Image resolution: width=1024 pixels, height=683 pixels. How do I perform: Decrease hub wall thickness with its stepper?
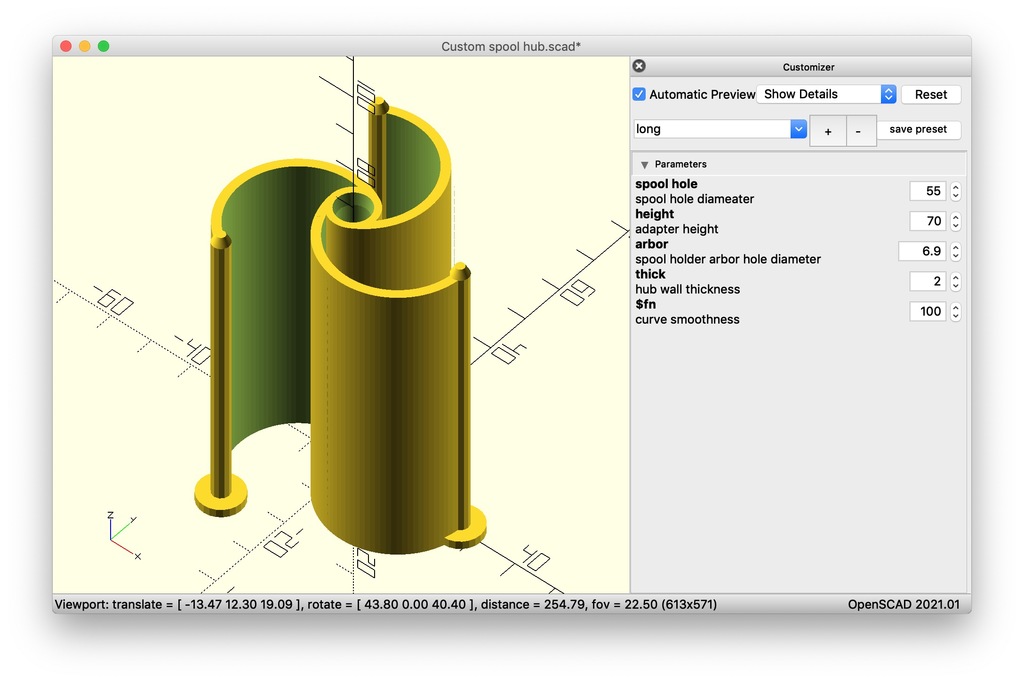click(955, 285)
